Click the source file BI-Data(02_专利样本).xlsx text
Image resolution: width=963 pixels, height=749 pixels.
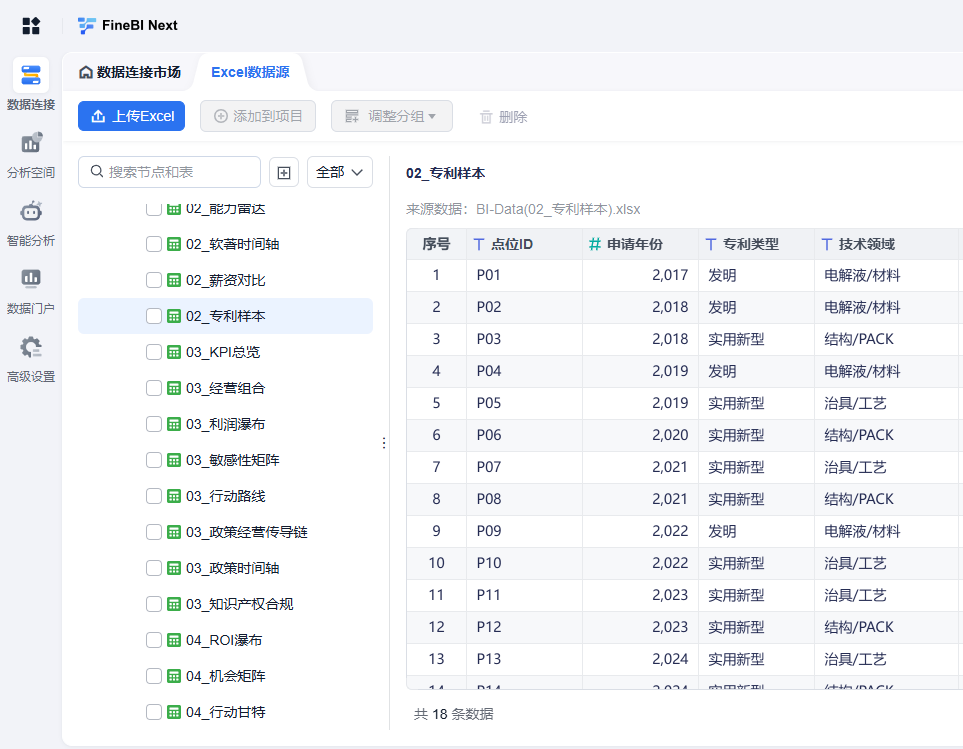point(558,209)
